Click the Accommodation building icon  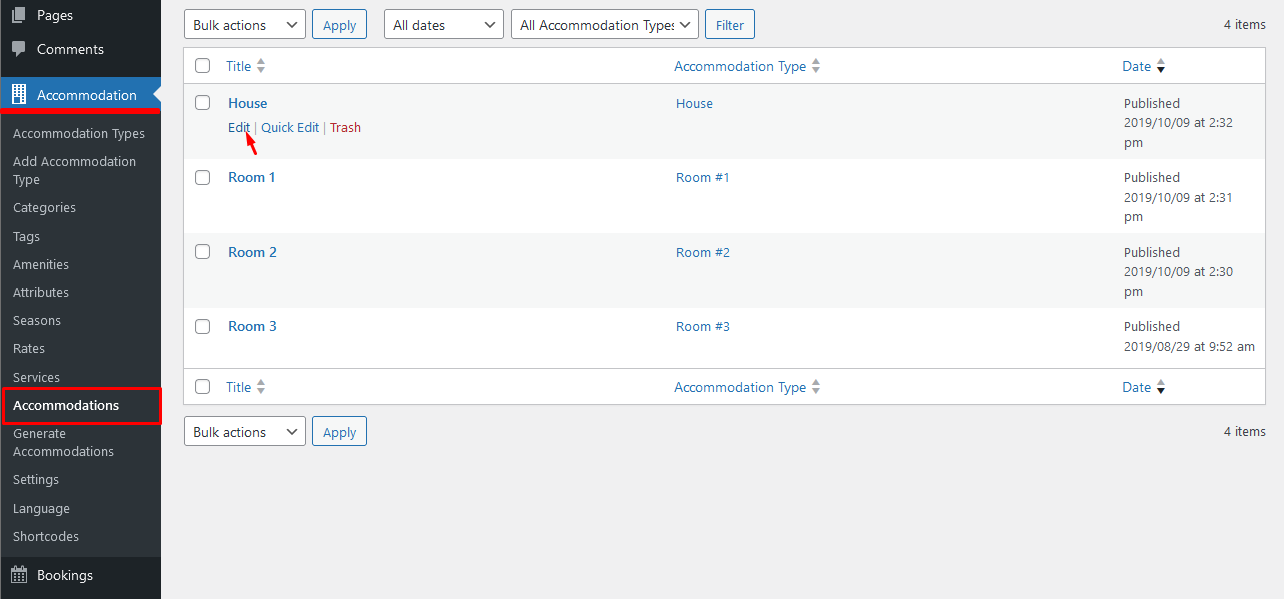pos(19,95)
